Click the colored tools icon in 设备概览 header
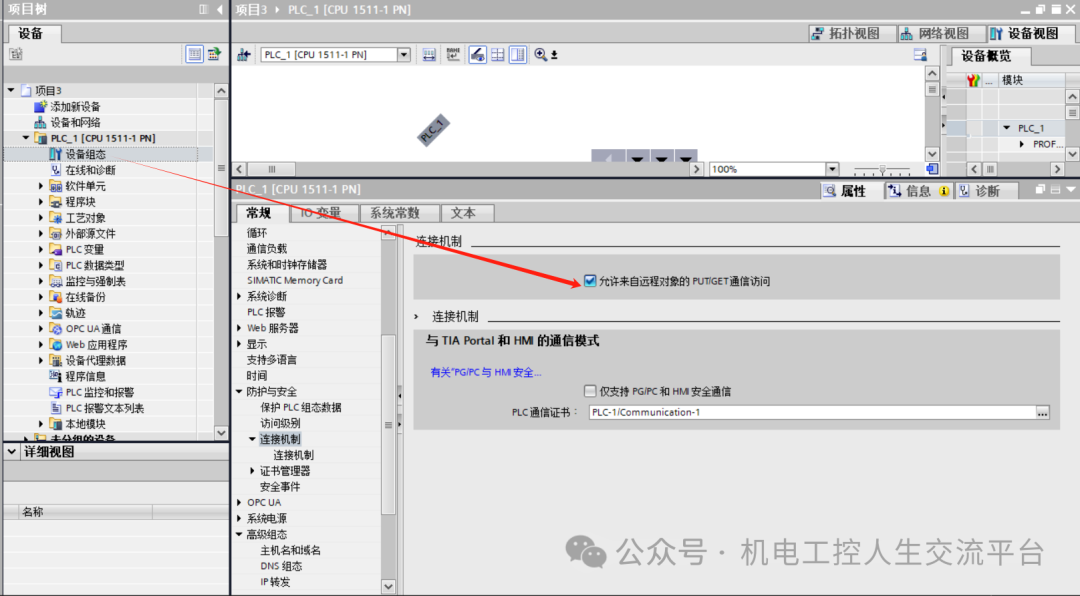The height and width of the screenshot is (596, 1080). pyautogui.click(x=973, y=80)
